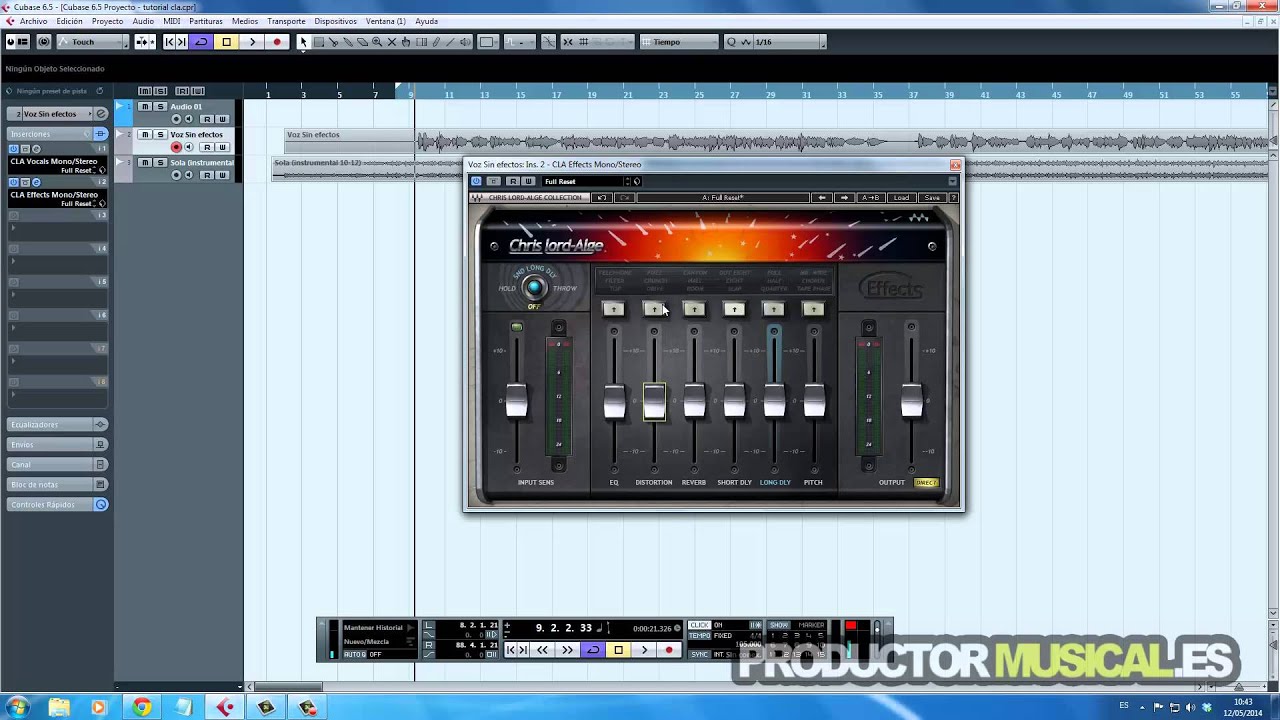Click the Input Sens fader handle
Image resolution: width=1280 pixels, height=720 pixels.
pyautogui.click(x=516, y=401)
